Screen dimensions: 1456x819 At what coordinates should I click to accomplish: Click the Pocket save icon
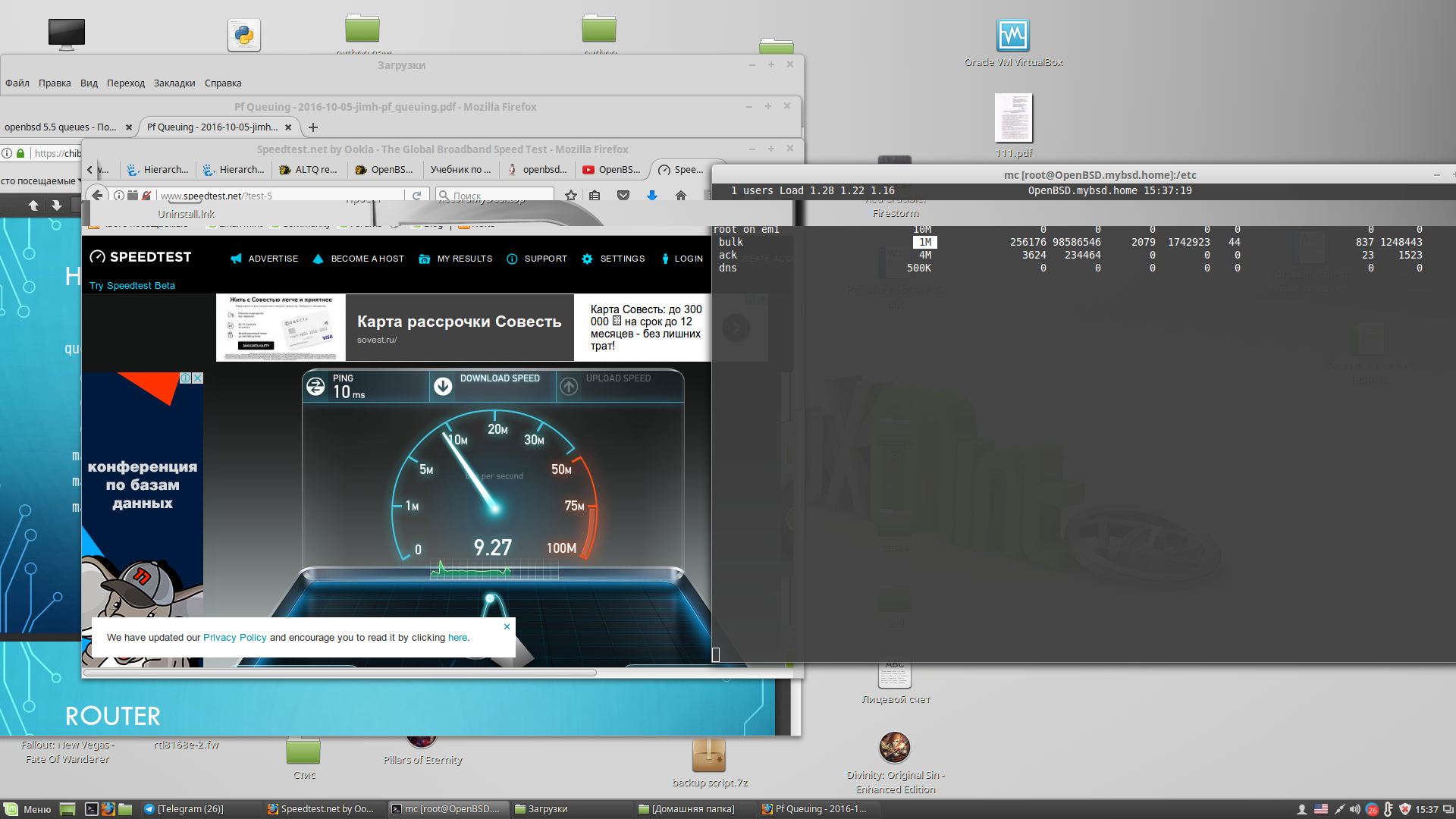coord(623,196)
